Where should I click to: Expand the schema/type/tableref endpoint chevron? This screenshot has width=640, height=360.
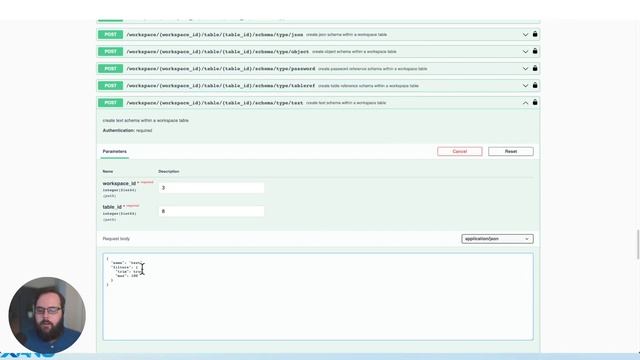click(525, 86)
